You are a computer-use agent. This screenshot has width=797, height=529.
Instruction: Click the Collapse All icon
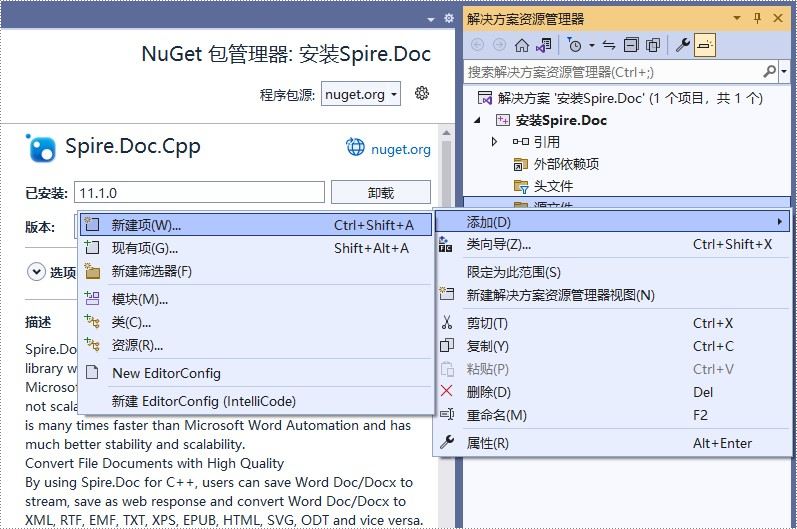pos(631,45)
